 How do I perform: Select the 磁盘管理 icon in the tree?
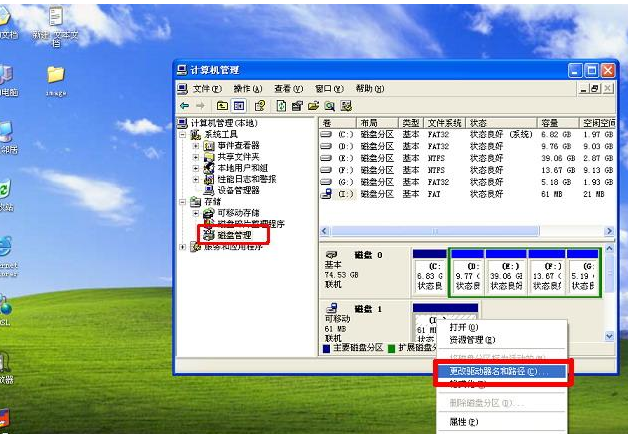click(x=209, y=235)
